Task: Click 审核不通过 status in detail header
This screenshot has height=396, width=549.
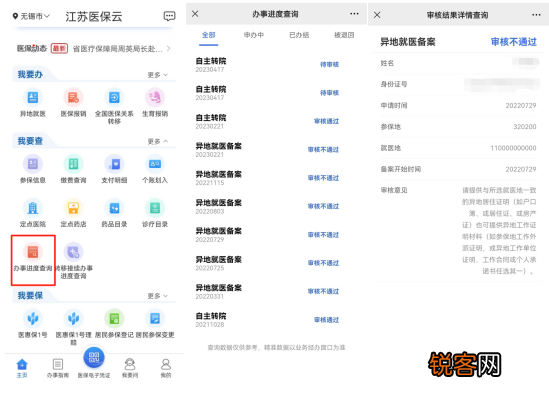Action: pos(514,42)
